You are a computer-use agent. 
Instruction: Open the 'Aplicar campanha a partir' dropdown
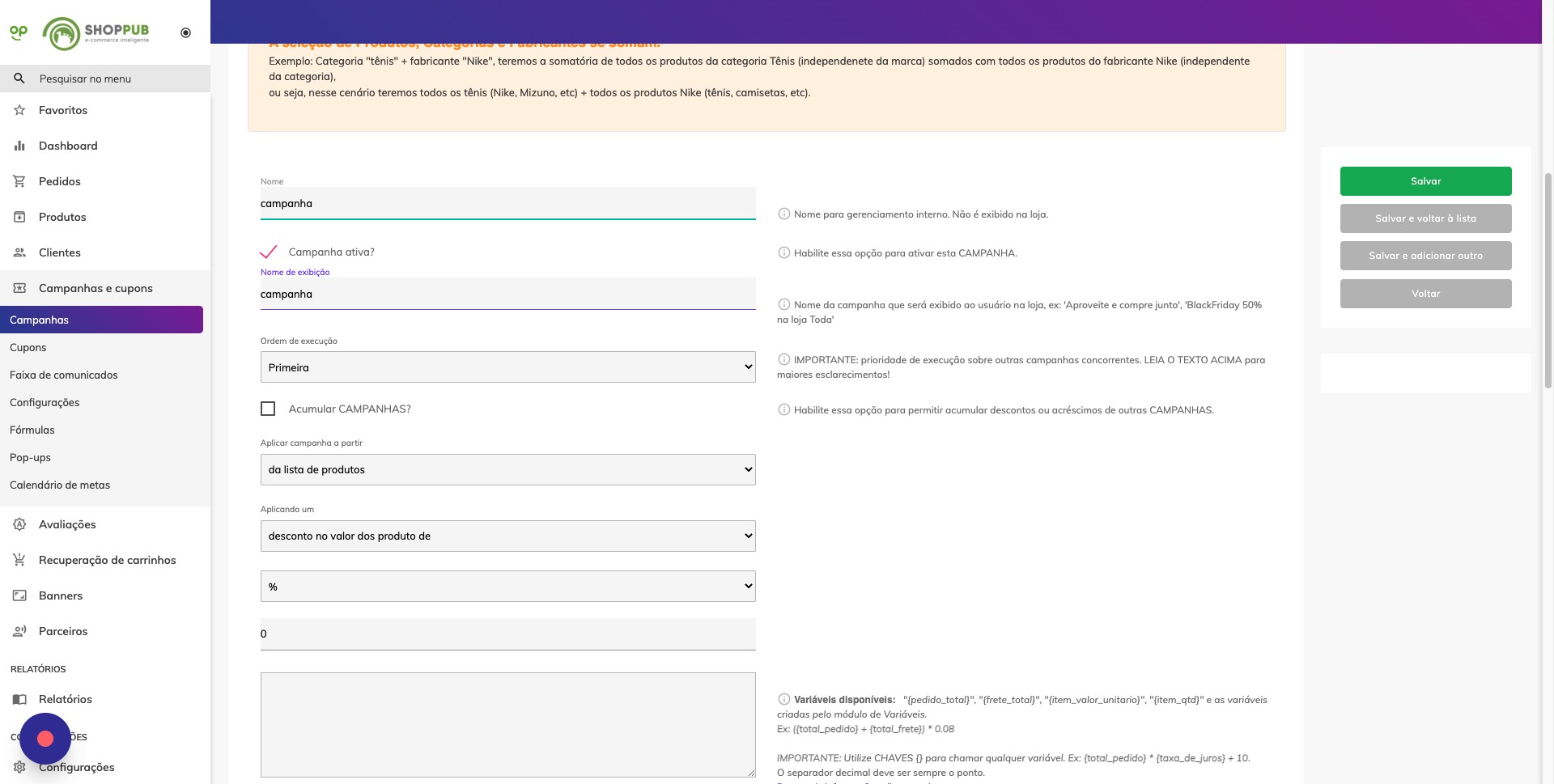coord(507,469)
